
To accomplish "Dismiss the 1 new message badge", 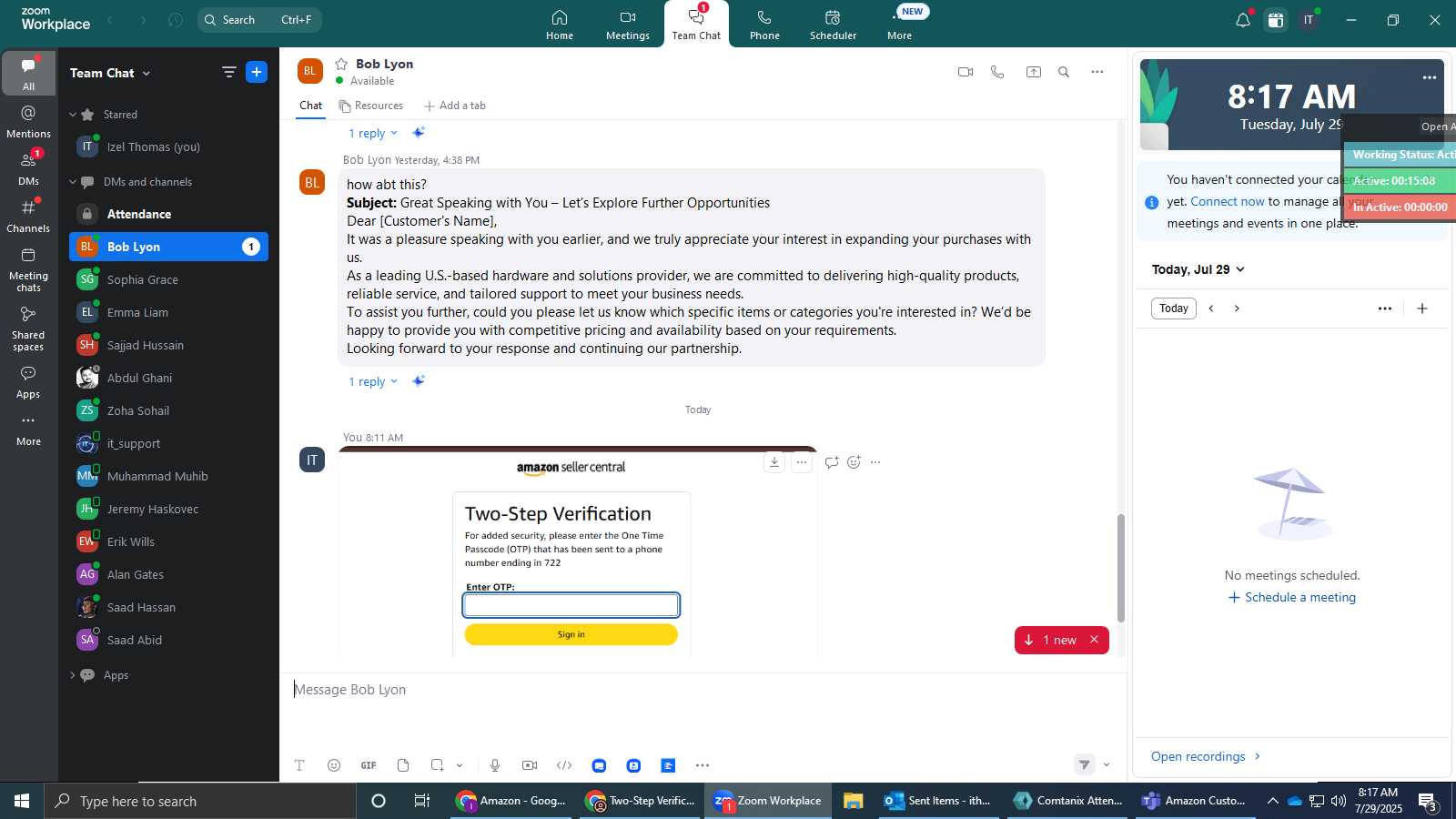I will pyautogui.click(x=1095, y=640).
